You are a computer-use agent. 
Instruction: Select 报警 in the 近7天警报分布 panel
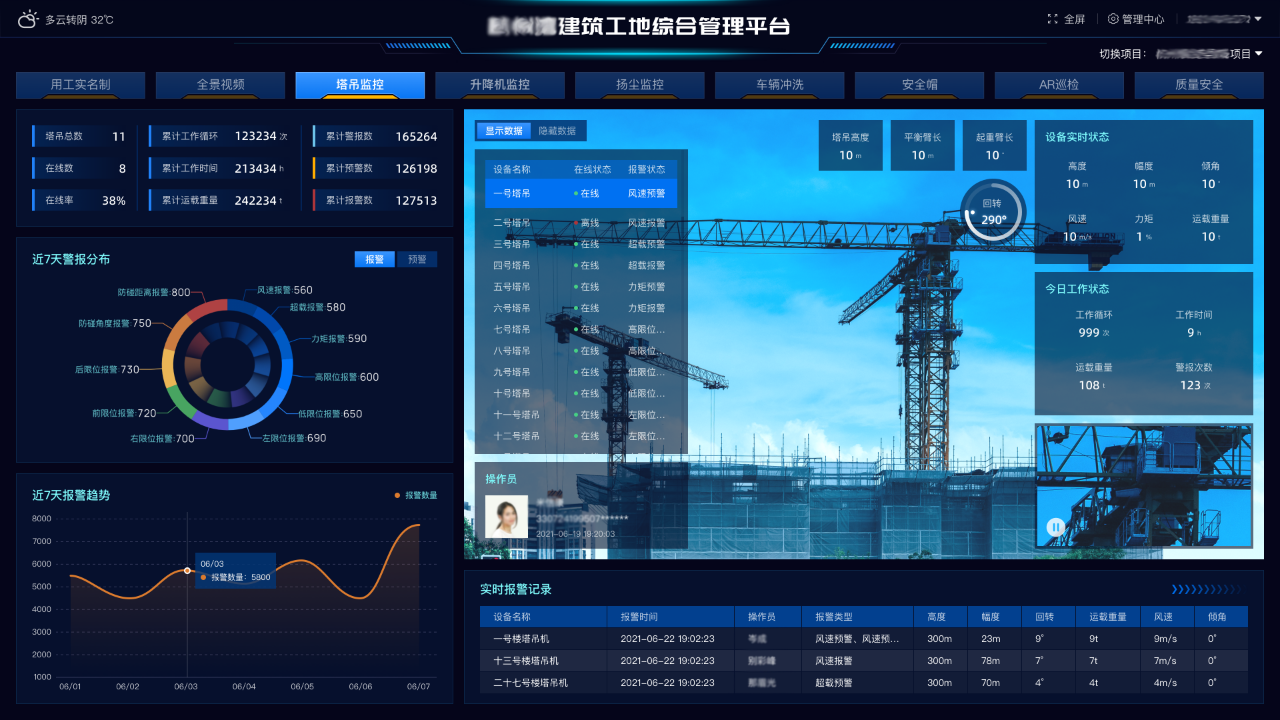(x=375, y=259)
